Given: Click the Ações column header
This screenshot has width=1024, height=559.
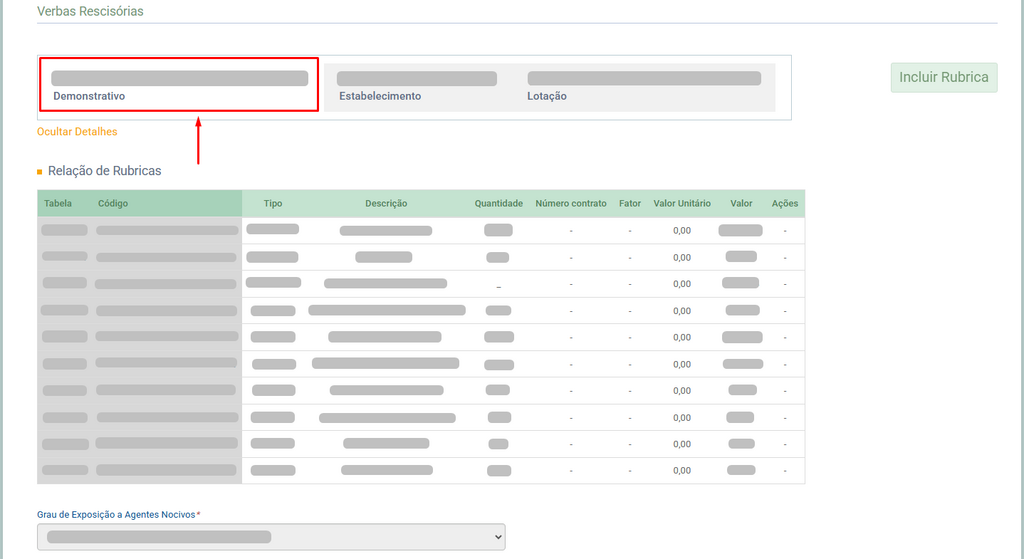Looking at the screenshot, I should click(785, 203).
